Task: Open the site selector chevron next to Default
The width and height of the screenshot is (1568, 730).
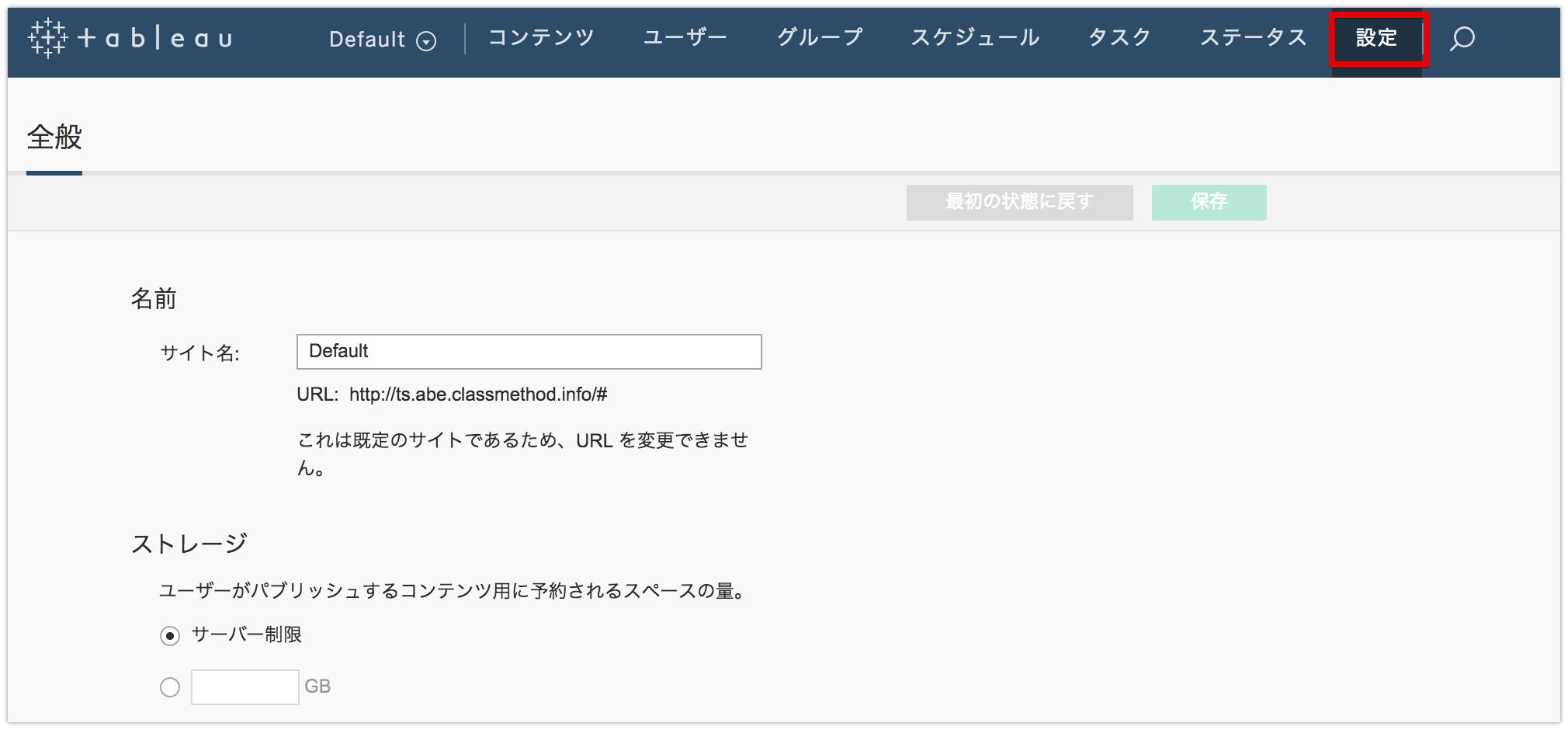Action: coord(425,40)
